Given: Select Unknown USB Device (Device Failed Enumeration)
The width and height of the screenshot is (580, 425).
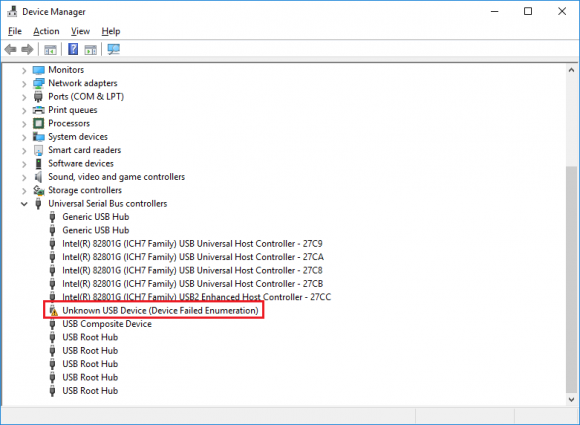Looking at the screenshot, I should (x=160, y=310).
